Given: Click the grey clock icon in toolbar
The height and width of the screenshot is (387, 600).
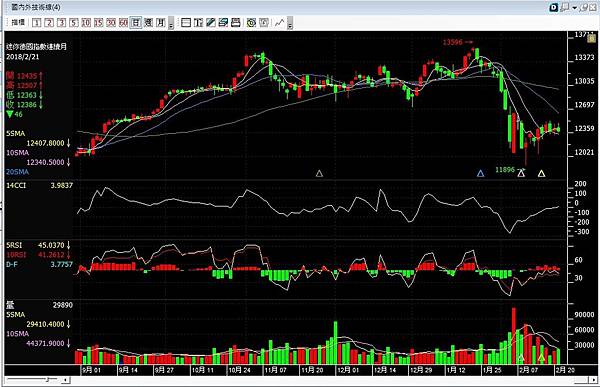Looking at the screenshot, I should pos(264,23).
